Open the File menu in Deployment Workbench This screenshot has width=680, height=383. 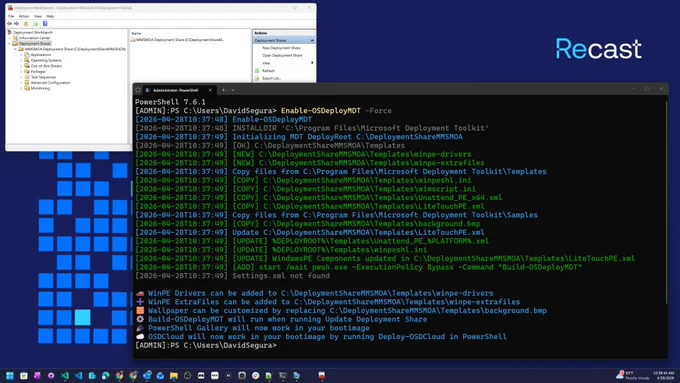[11, 16]
